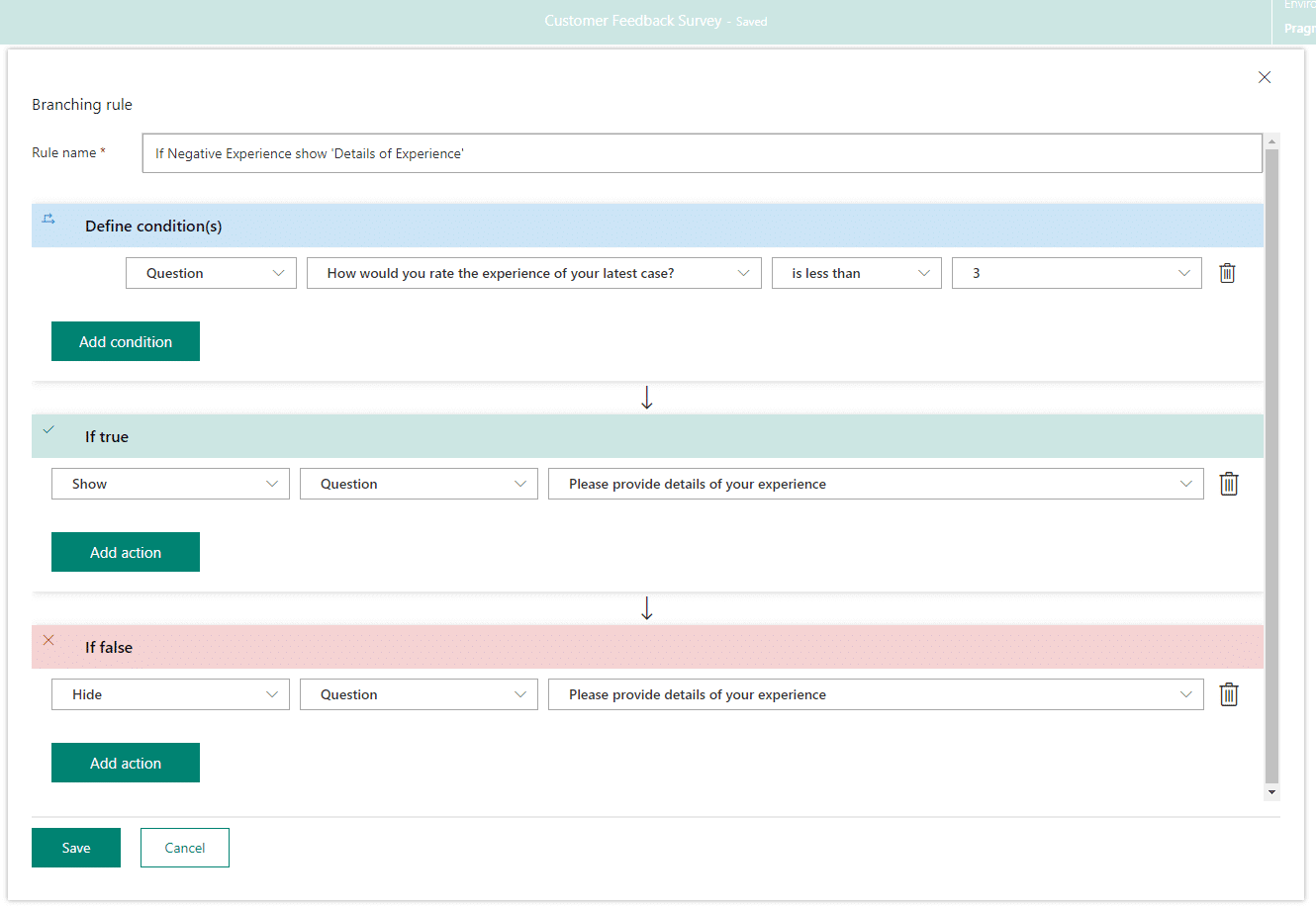Viewport: 1316px width, 910px height.
Task: Open the 'is less than' operator dropdown
Action: click(856, 273)
